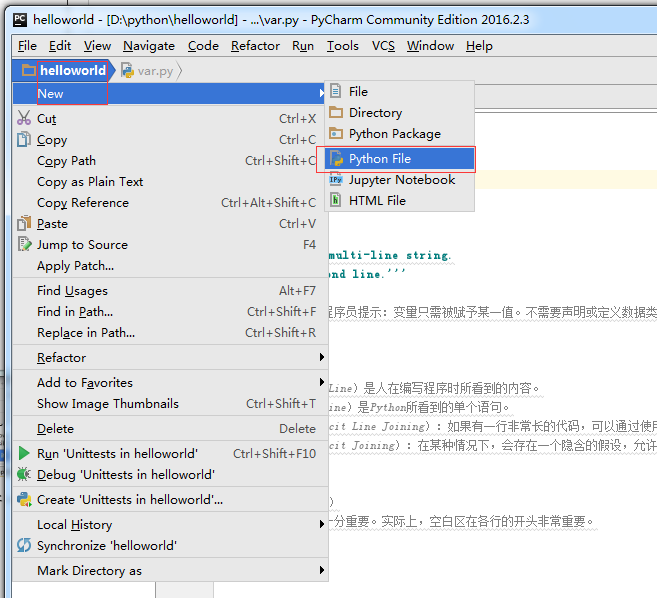657x598 pixels.
Task: Click the Copy icon in context menu
Action: pos(24,139)
